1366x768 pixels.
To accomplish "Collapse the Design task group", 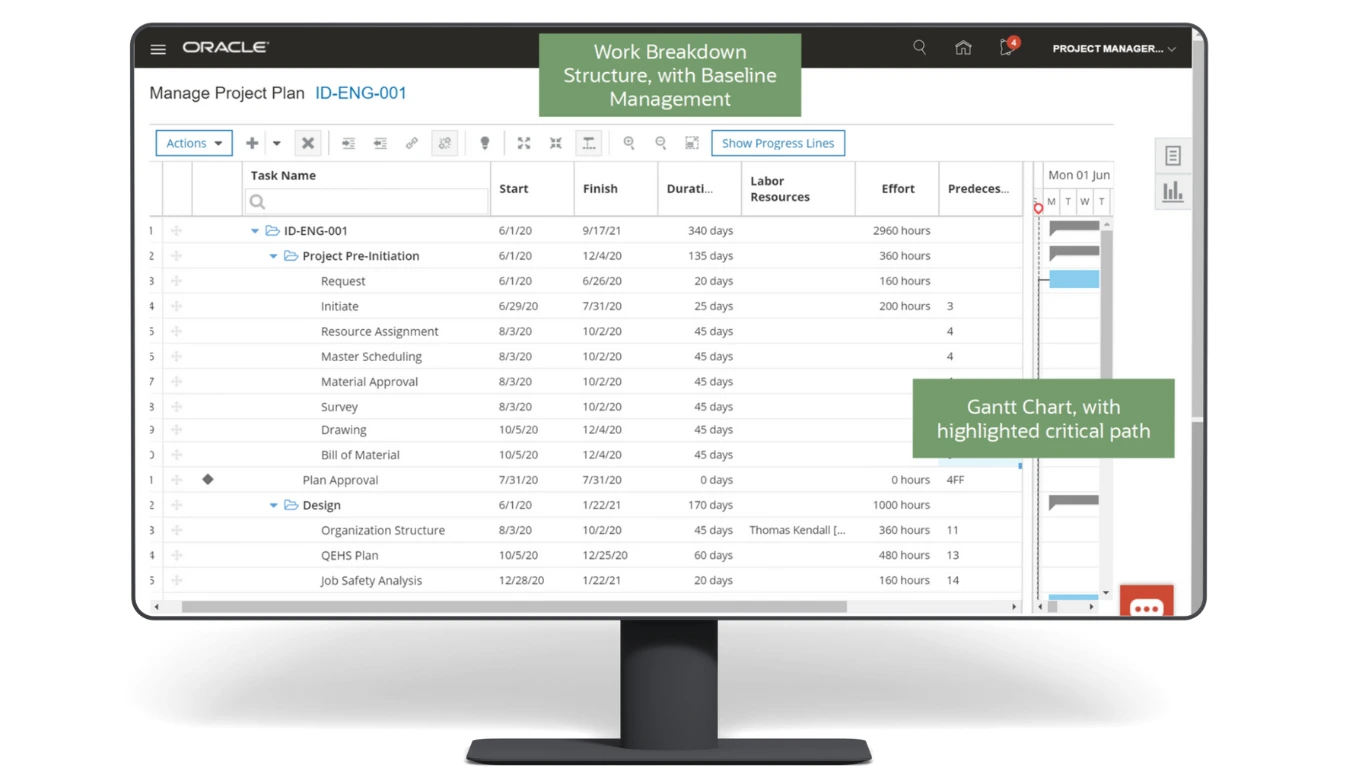I will click(273, 506).
